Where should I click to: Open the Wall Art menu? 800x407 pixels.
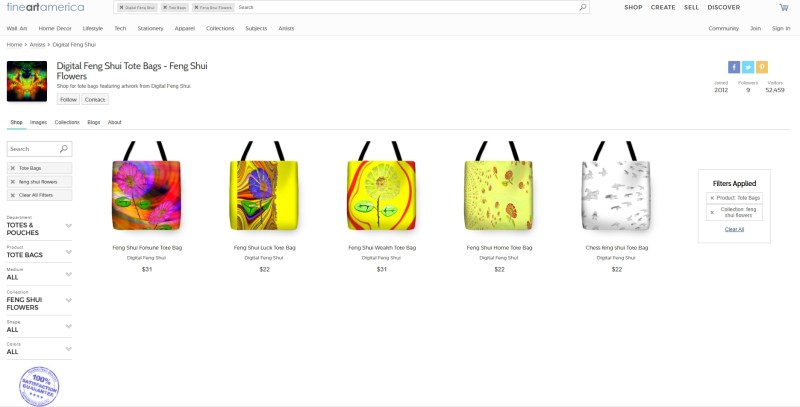[17, 29]
